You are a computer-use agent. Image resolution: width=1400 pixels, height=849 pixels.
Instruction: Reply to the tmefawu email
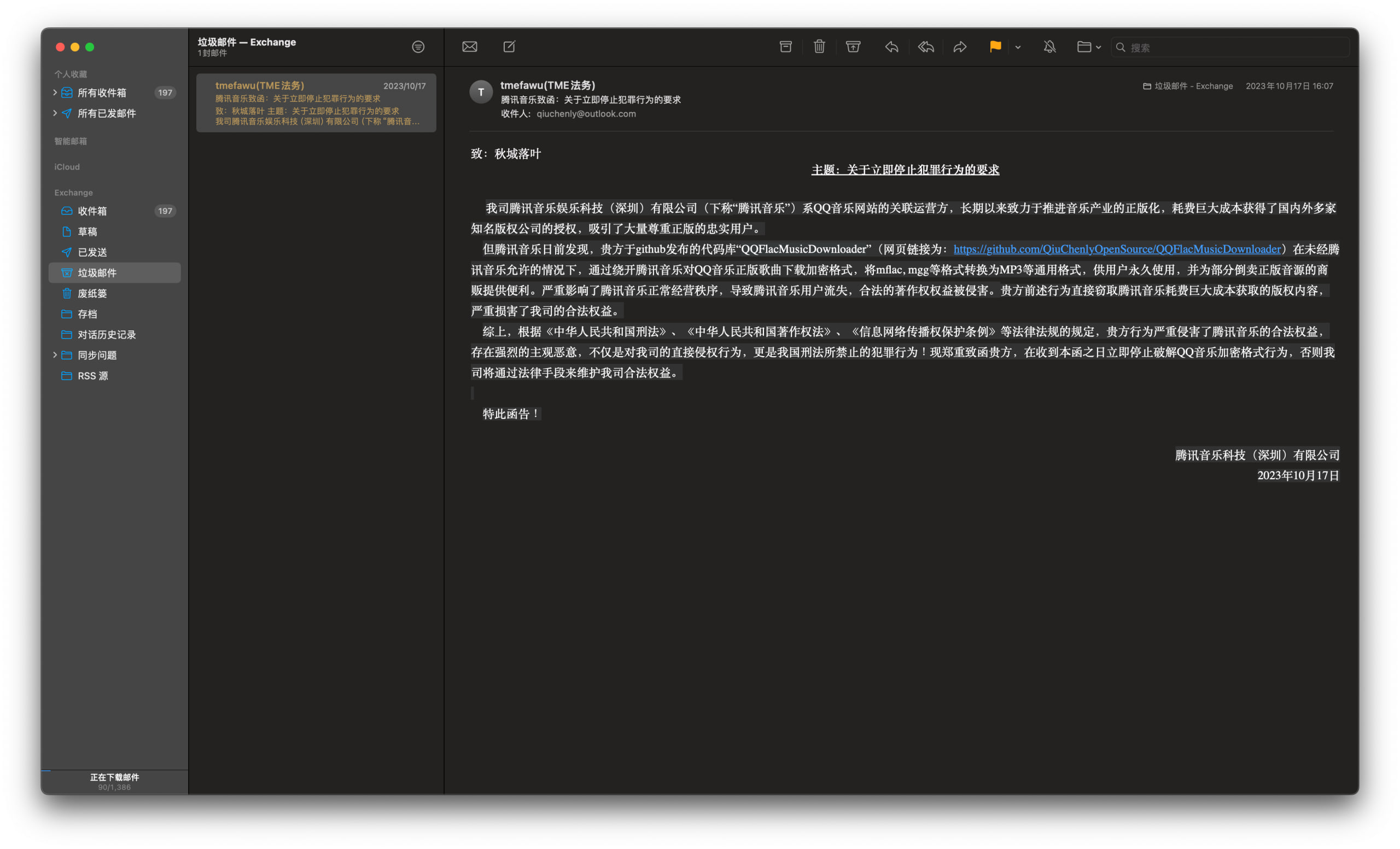click(x=891, y=46)
